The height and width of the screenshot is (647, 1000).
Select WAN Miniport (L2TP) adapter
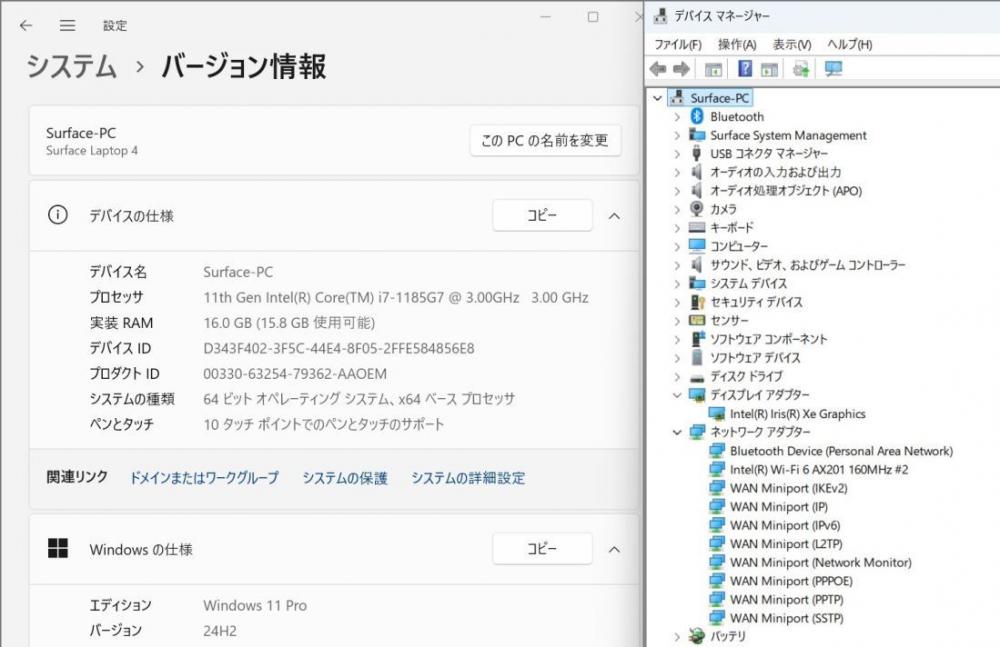click(x=786, y=543)
